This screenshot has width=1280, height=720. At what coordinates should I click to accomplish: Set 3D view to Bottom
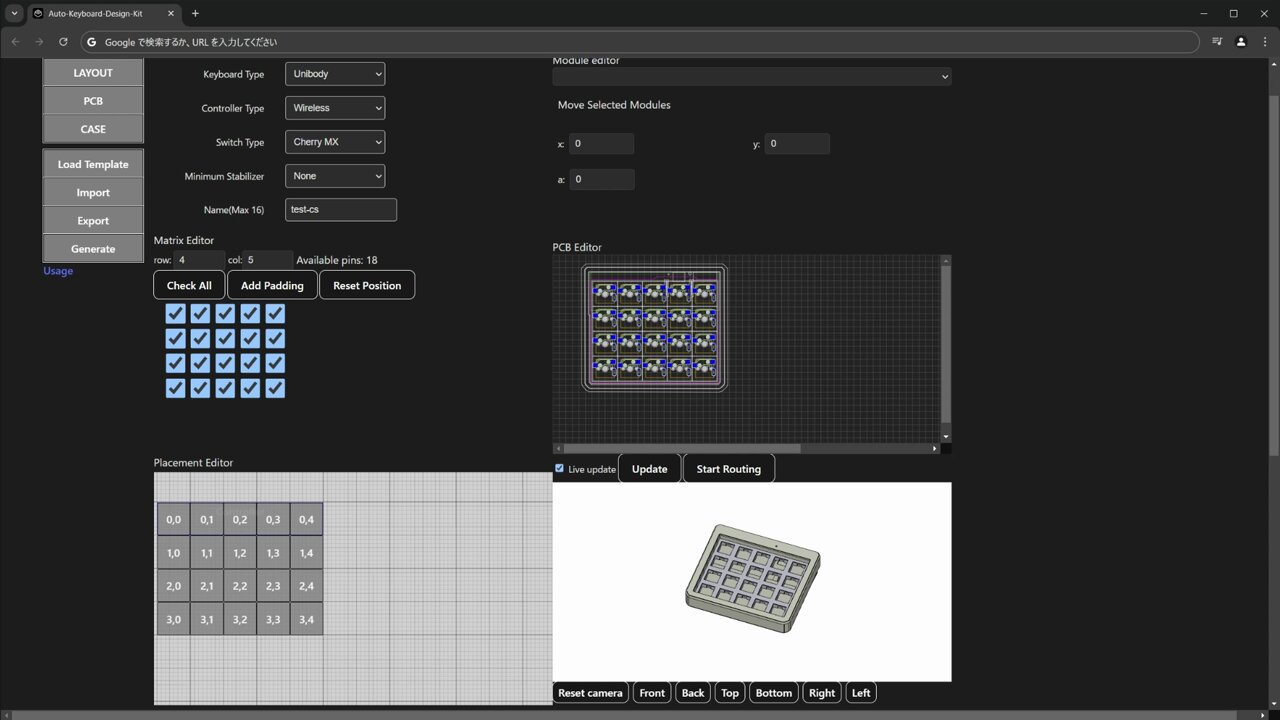click(774, 693)
